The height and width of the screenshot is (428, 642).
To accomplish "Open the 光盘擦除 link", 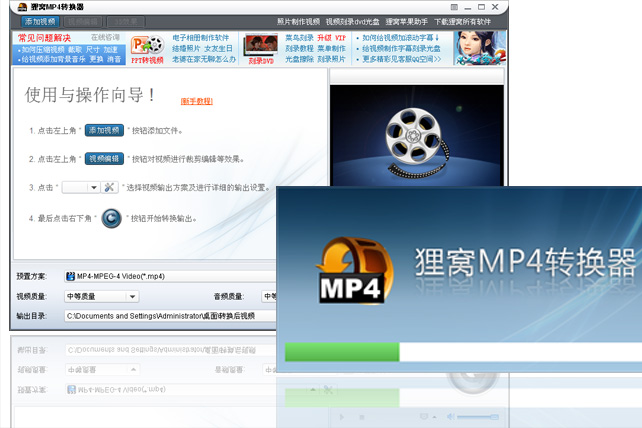I will tap(299, 59).
